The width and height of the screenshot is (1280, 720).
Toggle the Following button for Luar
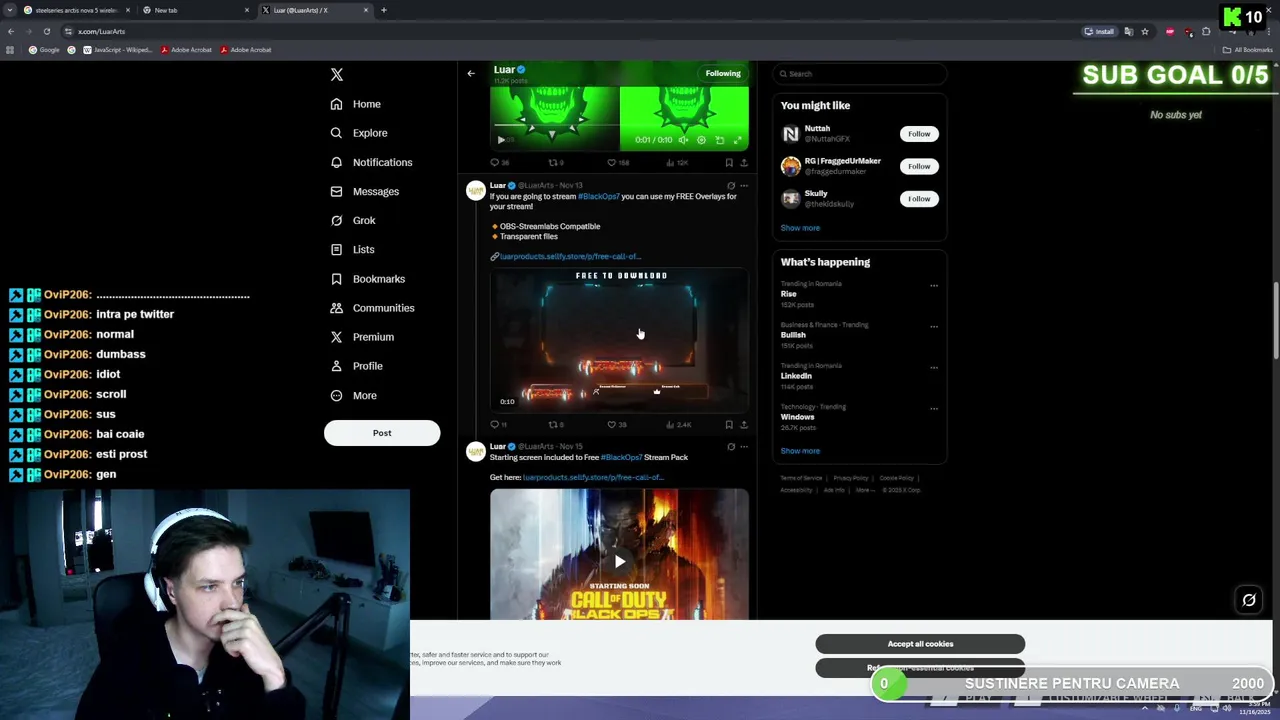click(723, 73)
